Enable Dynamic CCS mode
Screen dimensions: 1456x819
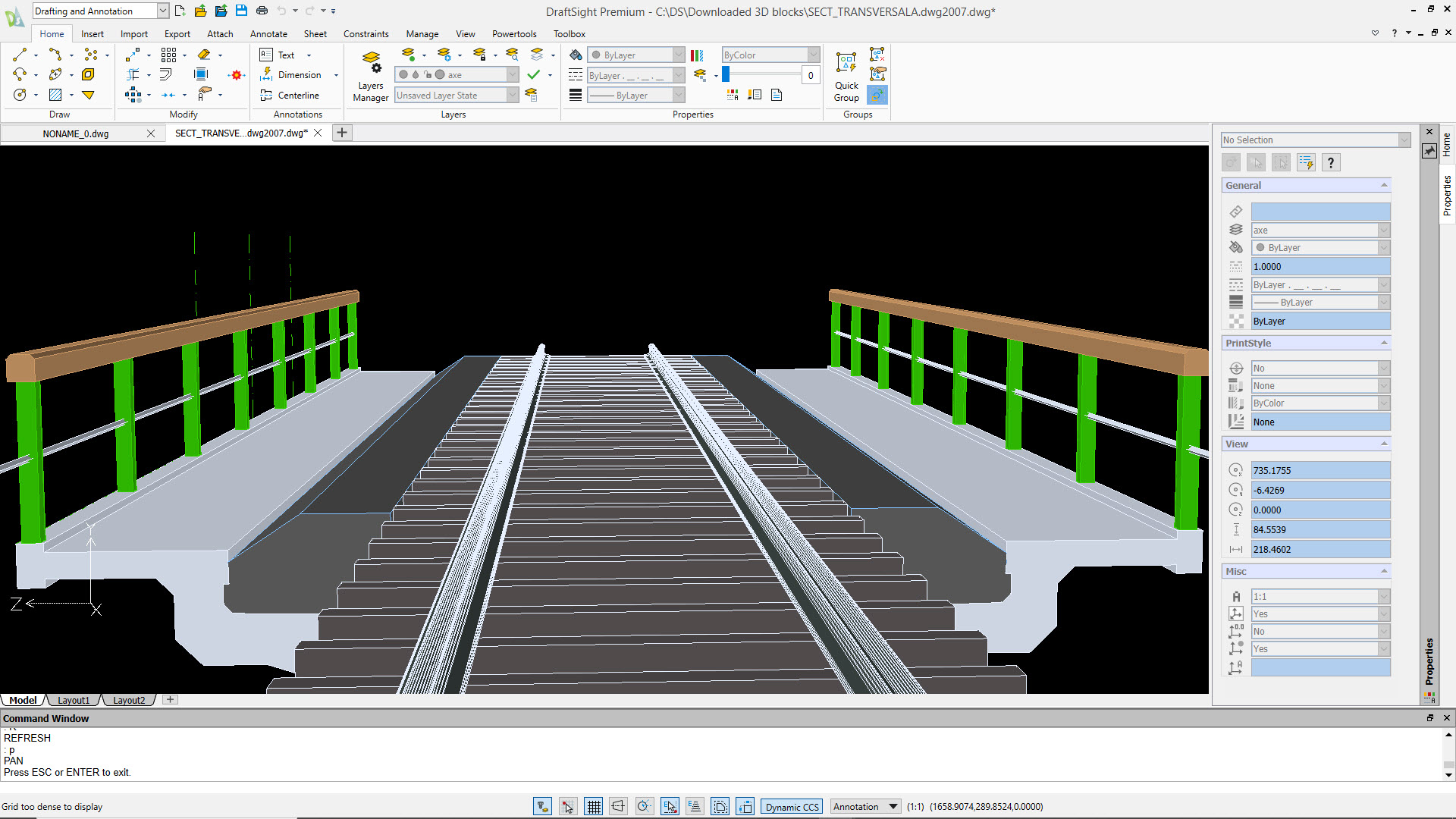click(x=791, y=806)
